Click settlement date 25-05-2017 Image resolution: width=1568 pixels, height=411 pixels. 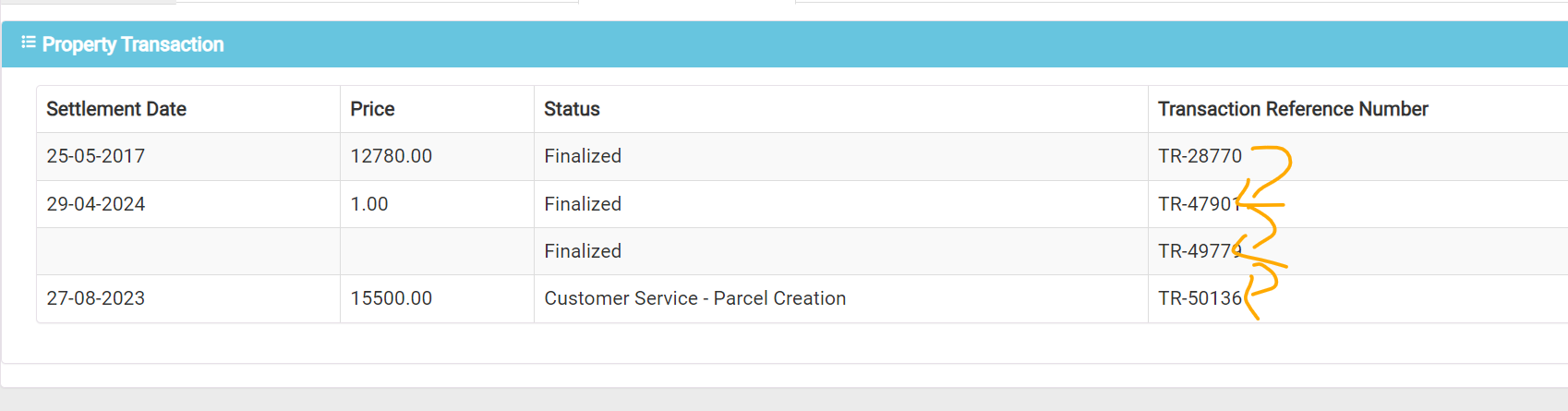coord(96,156)
